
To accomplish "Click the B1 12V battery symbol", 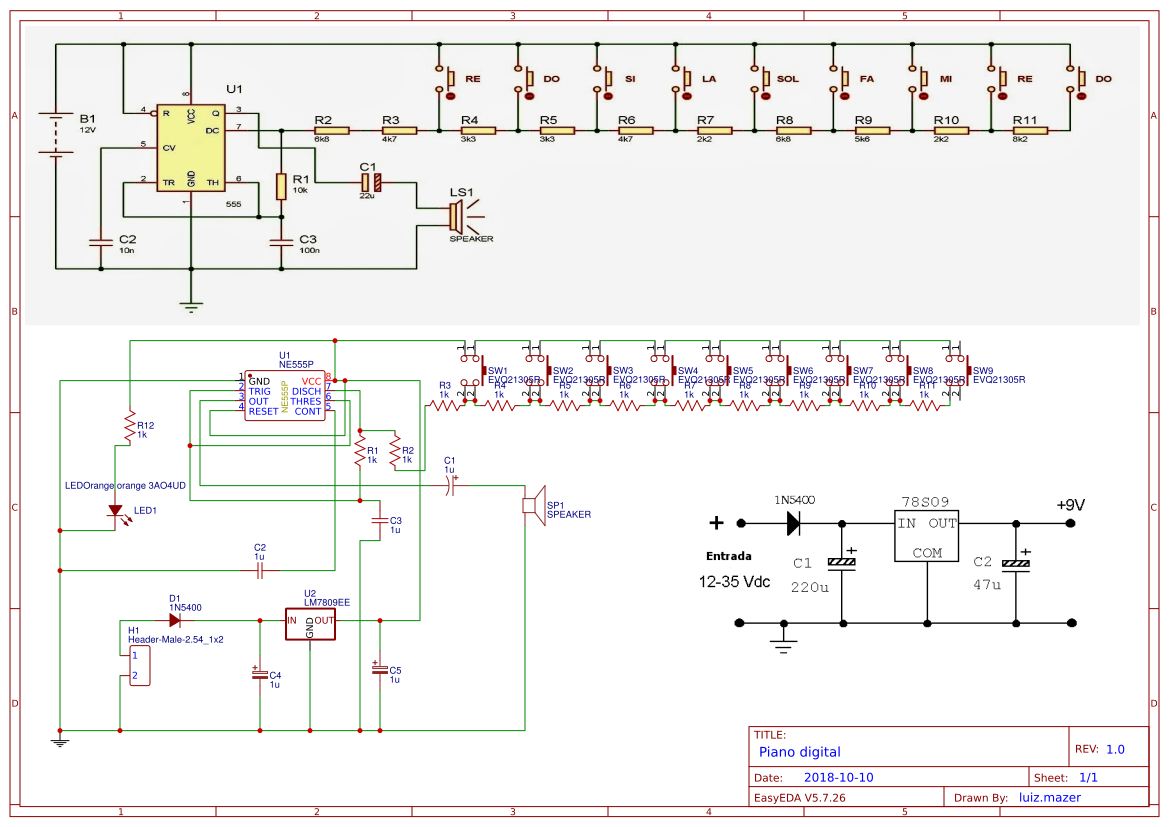I will tap(57, 136).
